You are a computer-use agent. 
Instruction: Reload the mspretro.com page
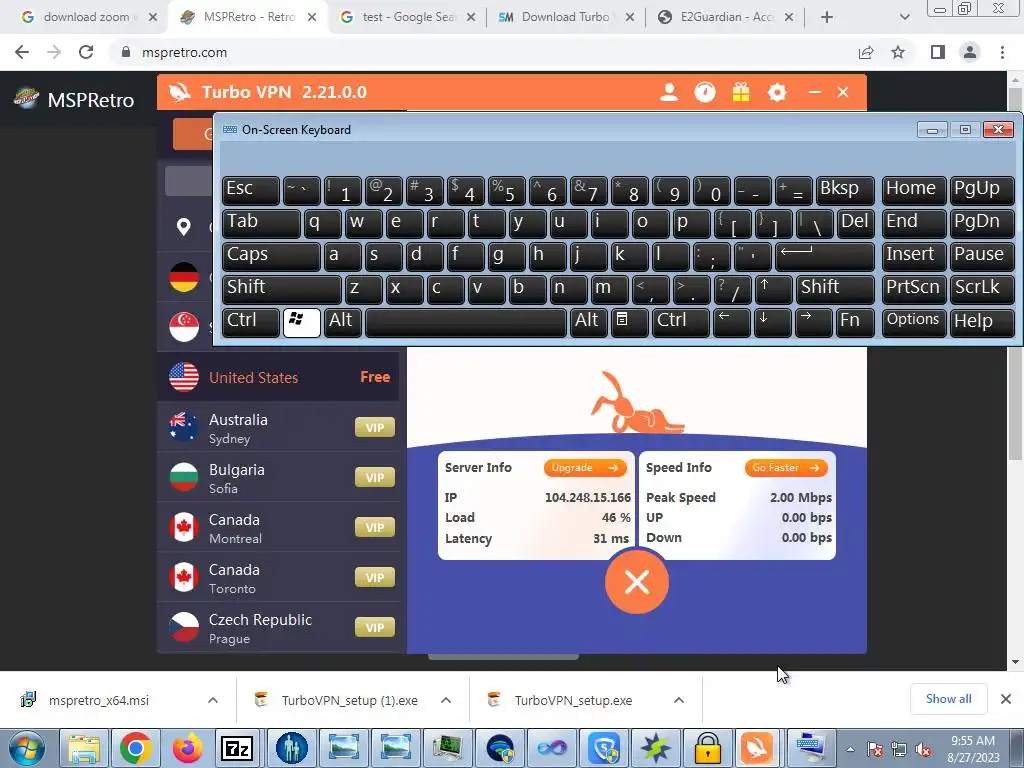coord(86,52)
